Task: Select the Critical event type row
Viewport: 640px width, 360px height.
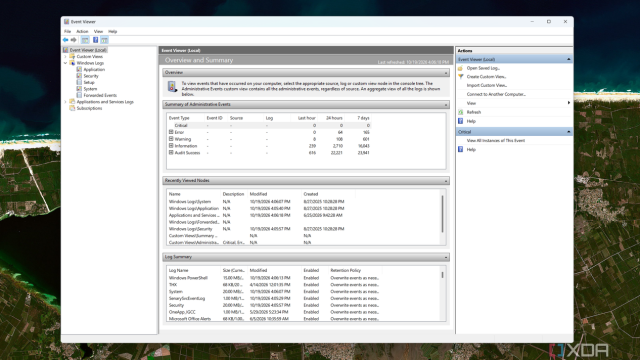Action: pyautogui.click(x=269, y=125)
